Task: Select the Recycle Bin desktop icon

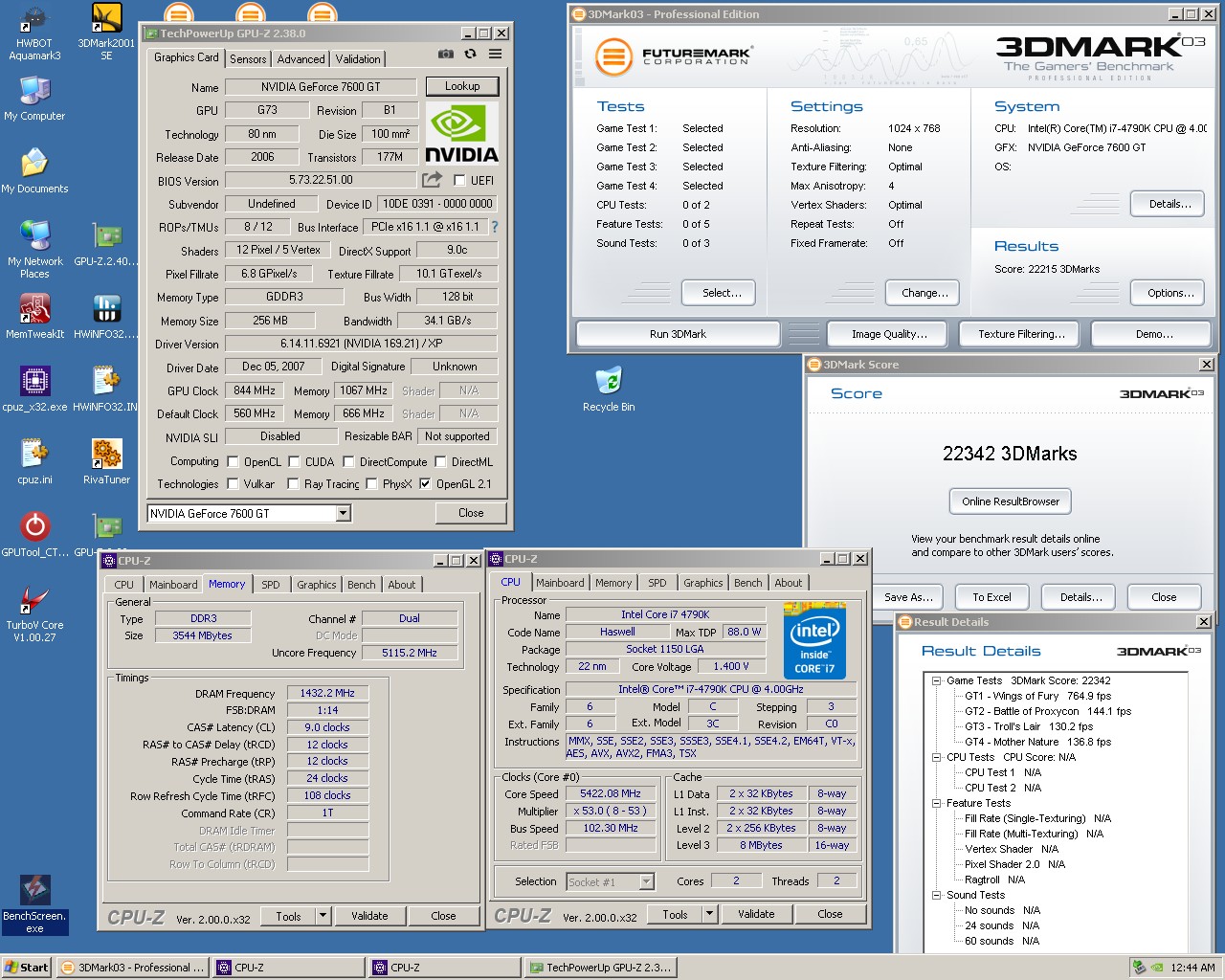Action: (609, 389)
